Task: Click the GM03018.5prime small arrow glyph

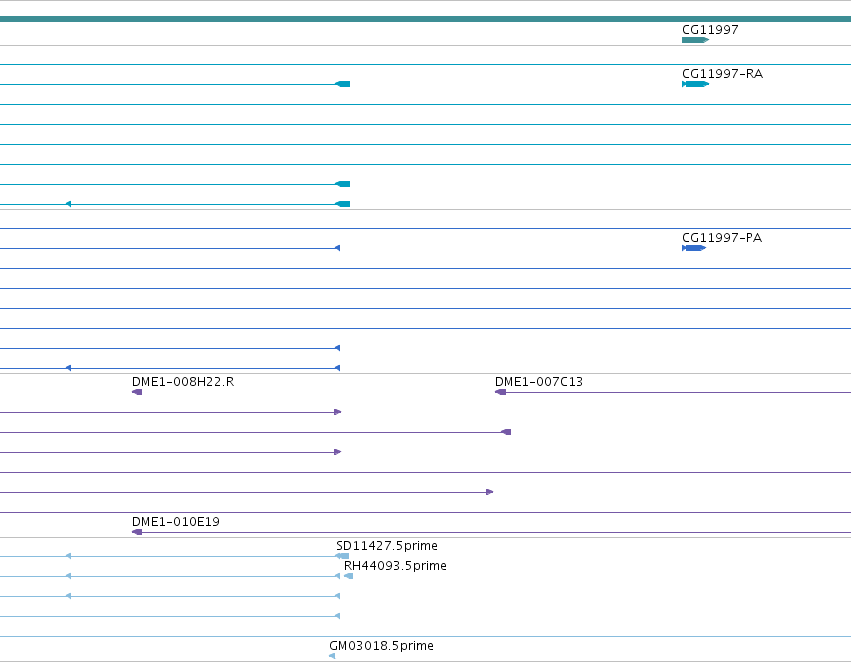Action: pyautogui.click(x=332, y=656)
